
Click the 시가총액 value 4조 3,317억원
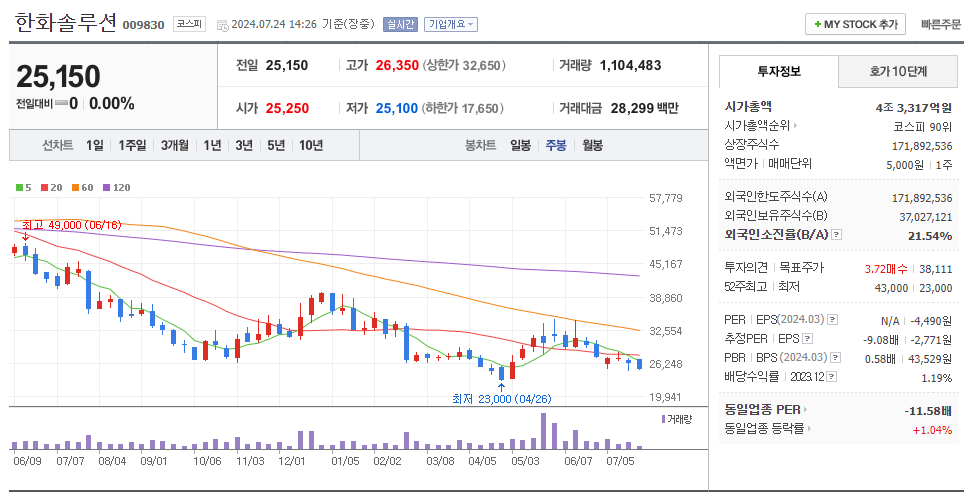coord(914,108)
